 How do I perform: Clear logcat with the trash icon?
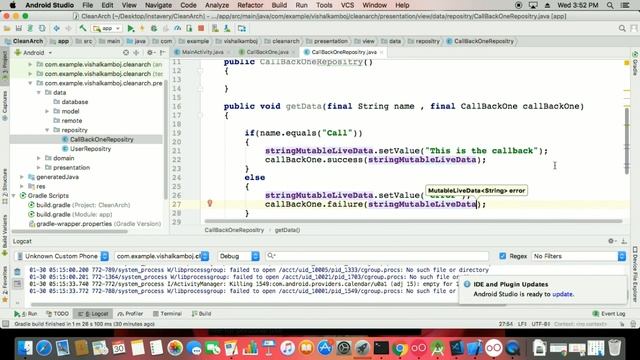click(17, 272)
